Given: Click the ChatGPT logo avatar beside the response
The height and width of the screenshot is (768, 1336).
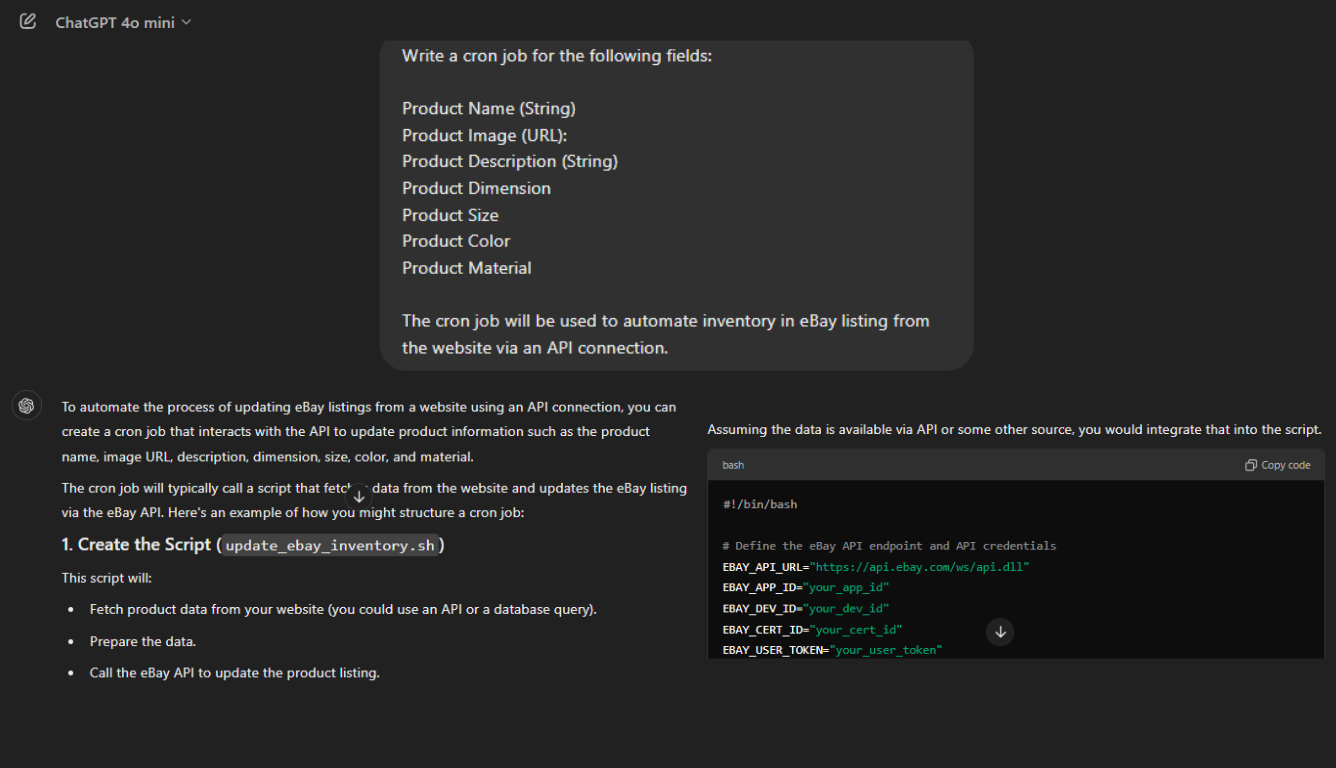Looking at the screenshot, I should [x=26, y=405].
